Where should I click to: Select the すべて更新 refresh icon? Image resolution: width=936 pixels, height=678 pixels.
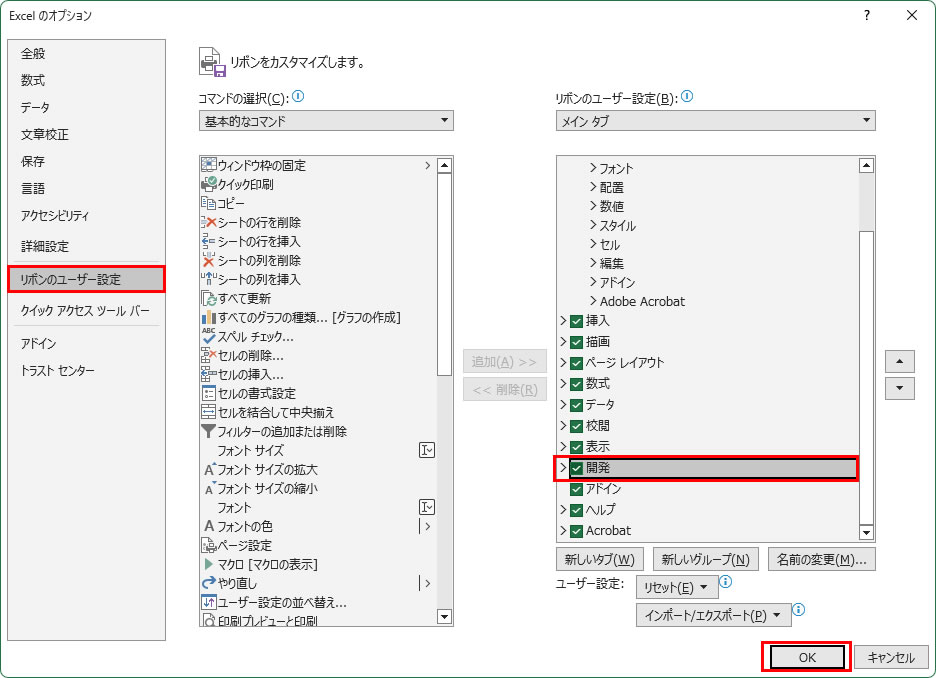tap(208, 298)
